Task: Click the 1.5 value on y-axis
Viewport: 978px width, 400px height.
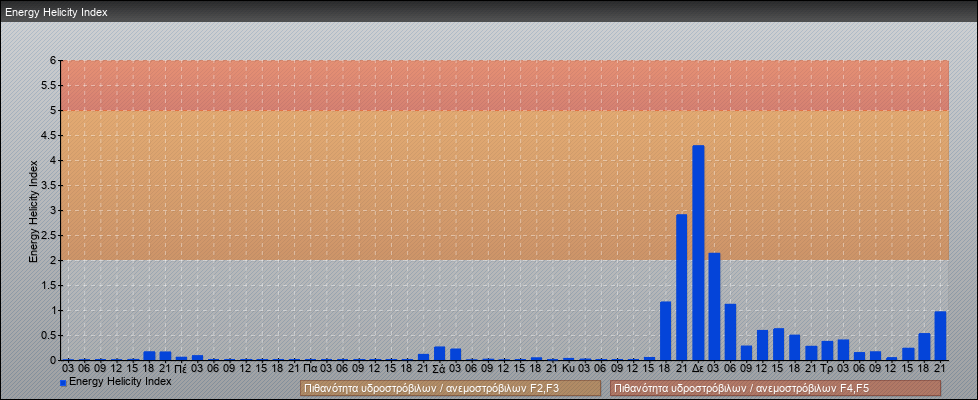Action: tap(49, 285)
